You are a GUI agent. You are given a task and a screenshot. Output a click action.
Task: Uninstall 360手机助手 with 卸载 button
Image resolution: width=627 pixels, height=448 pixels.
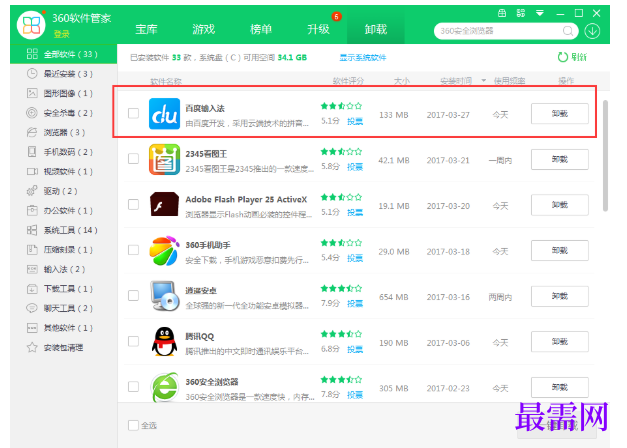click(x=559, y=250)
